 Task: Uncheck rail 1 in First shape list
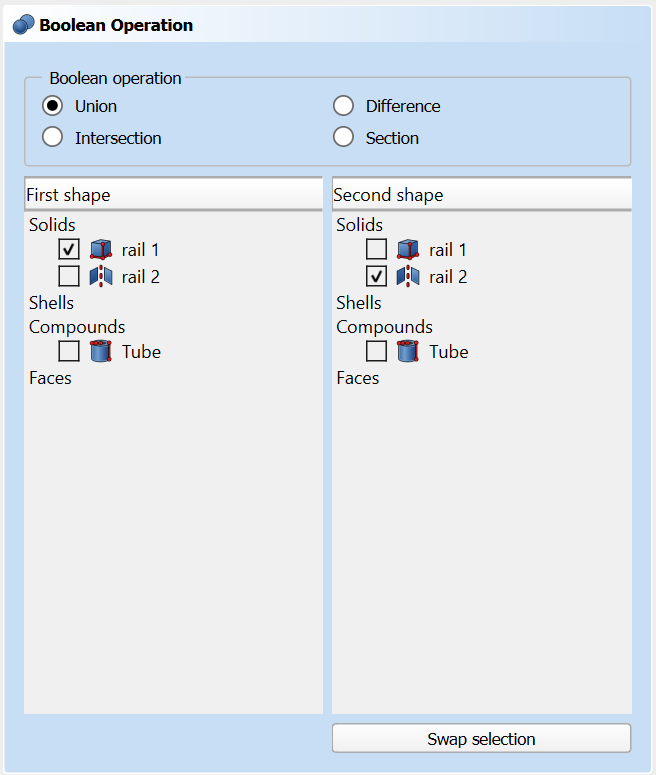(x=69, y=250)
